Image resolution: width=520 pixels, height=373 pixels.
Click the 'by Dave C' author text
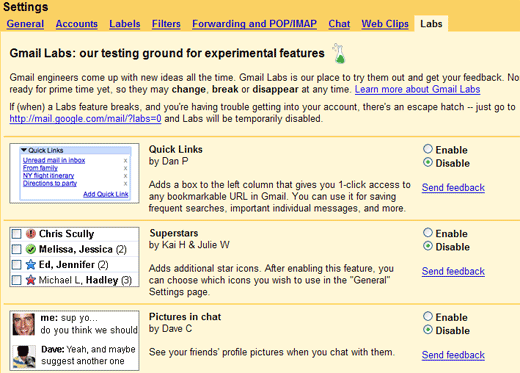(x=170, y=329)
